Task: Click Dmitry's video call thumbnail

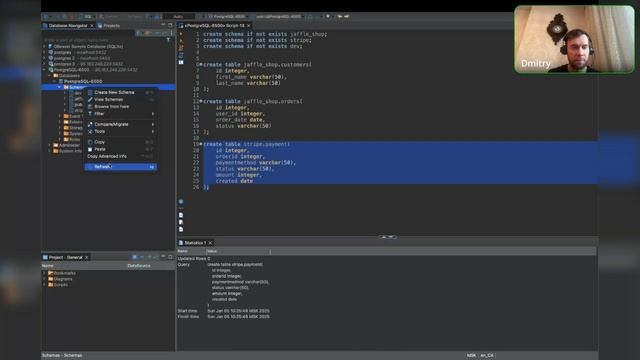Action: click(x=574, y=39)
